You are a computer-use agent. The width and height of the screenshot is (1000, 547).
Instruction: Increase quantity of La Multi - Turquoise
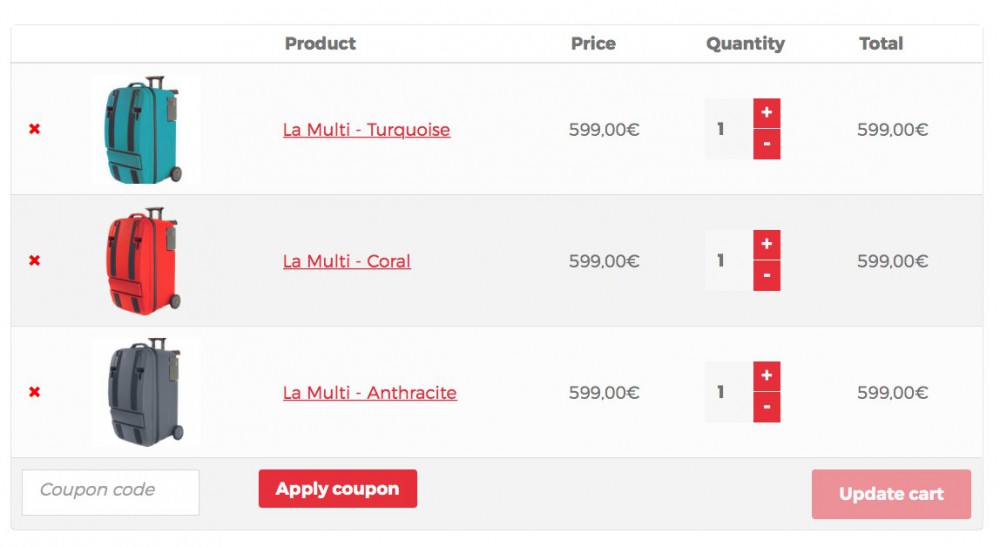[x=766, y=113]
